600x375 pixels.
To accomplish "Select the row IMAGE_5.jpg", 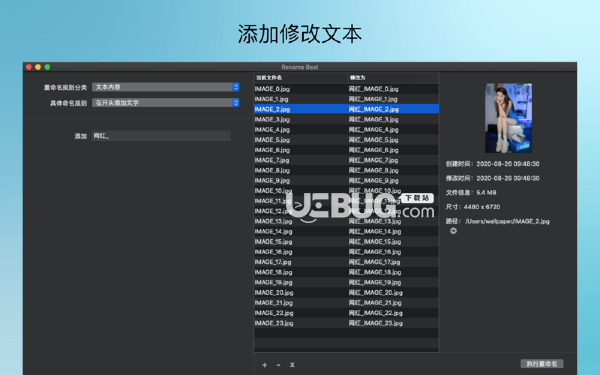I will (x=346, y=140).
